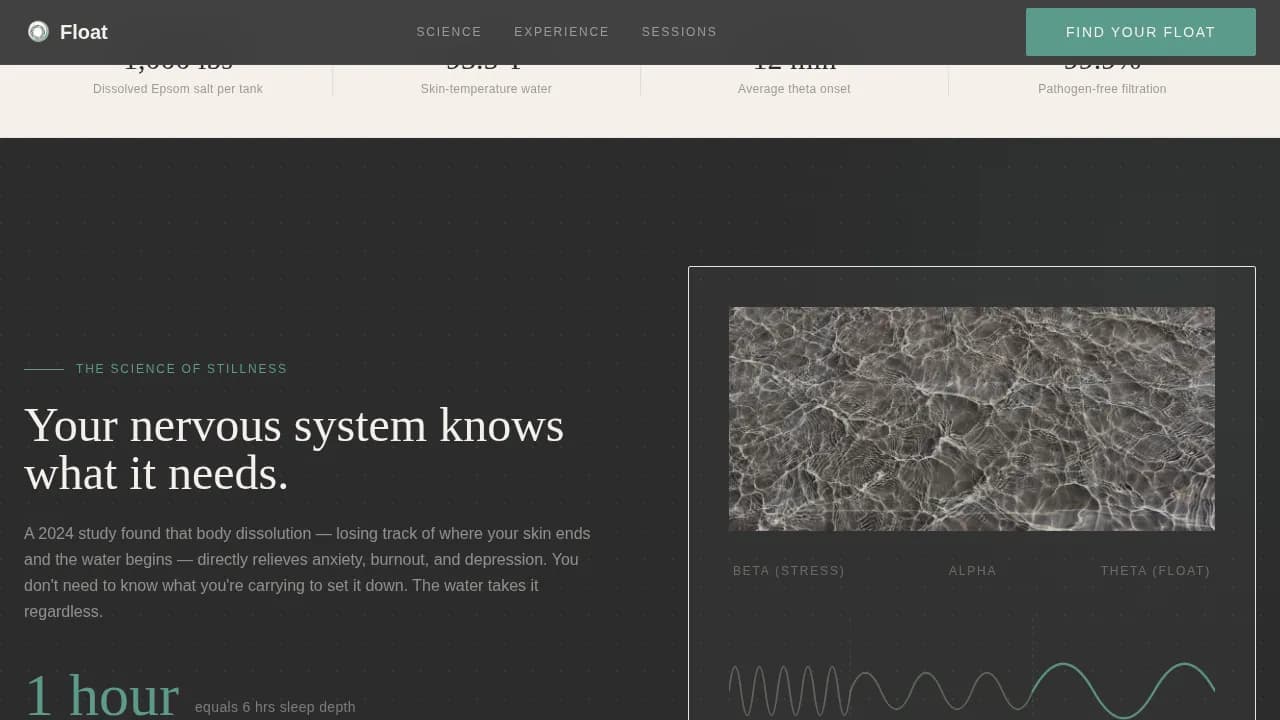Click the Average theta onset stat
This screenshot has height=720, width=1280.
(x=794, y=89)
